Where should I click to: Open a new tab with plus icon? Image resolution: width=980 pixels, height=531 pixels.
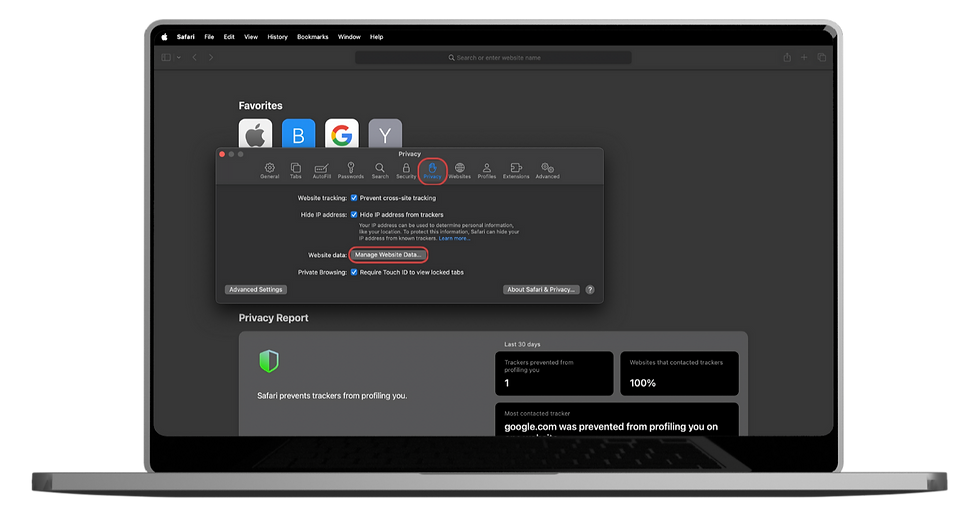click(804, 57)
